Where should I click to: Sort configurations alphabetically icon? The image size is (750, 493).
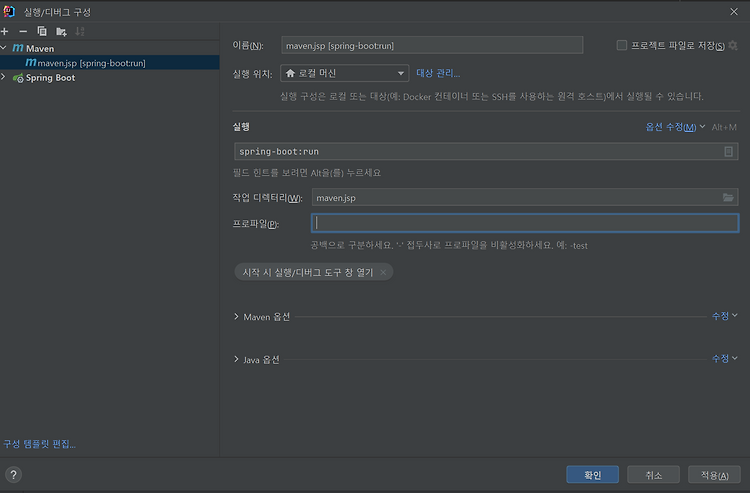80,32
